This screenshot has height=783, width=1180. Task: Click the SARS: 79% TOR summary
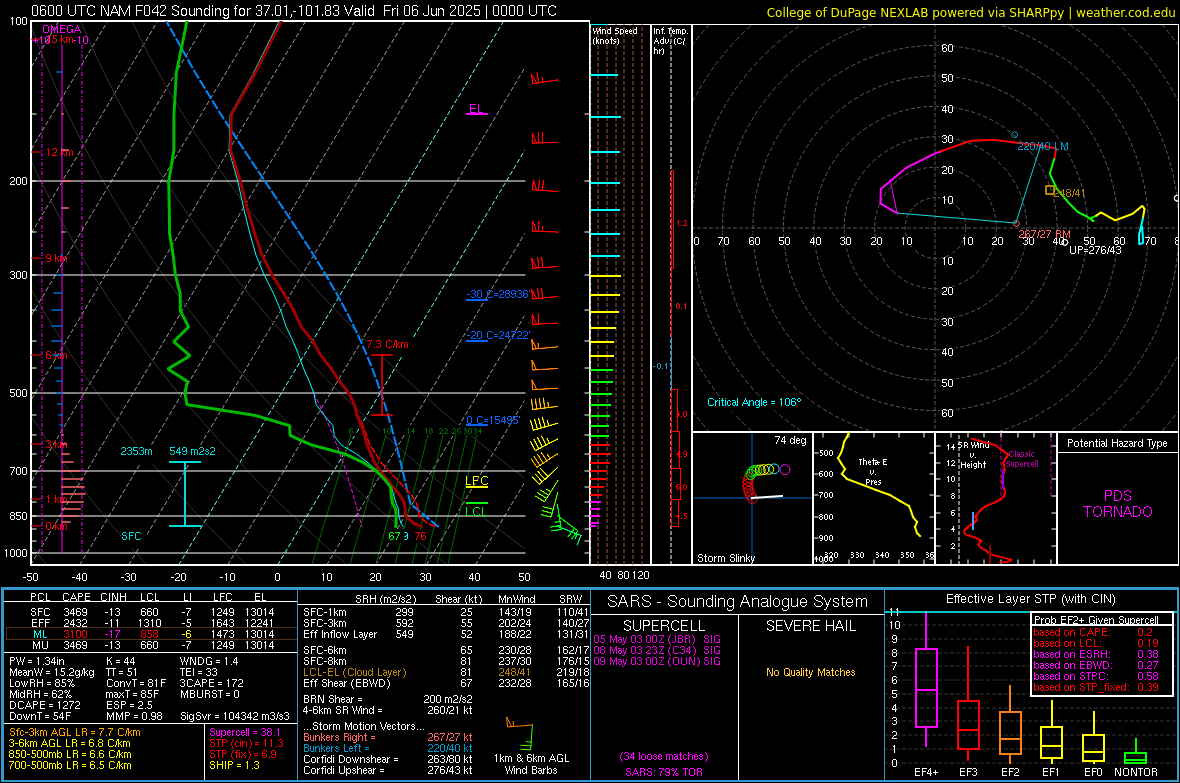pos(663,772)
